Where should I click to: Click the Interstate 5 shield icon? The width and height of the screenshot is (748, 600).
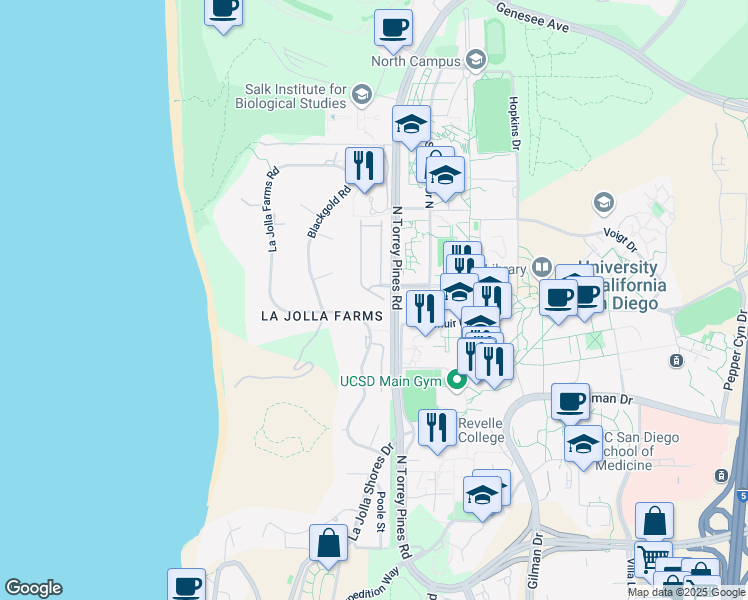tap(742, 496)
